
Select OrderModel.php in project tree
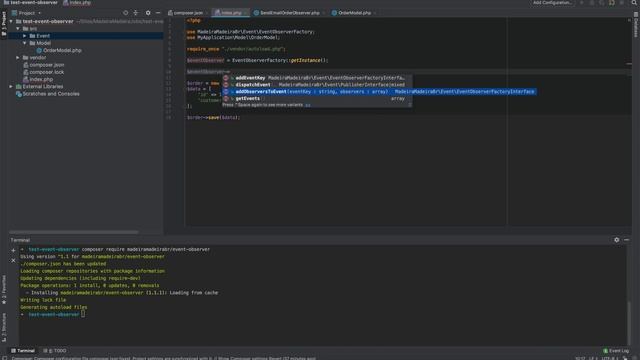(x=59, y=50)
